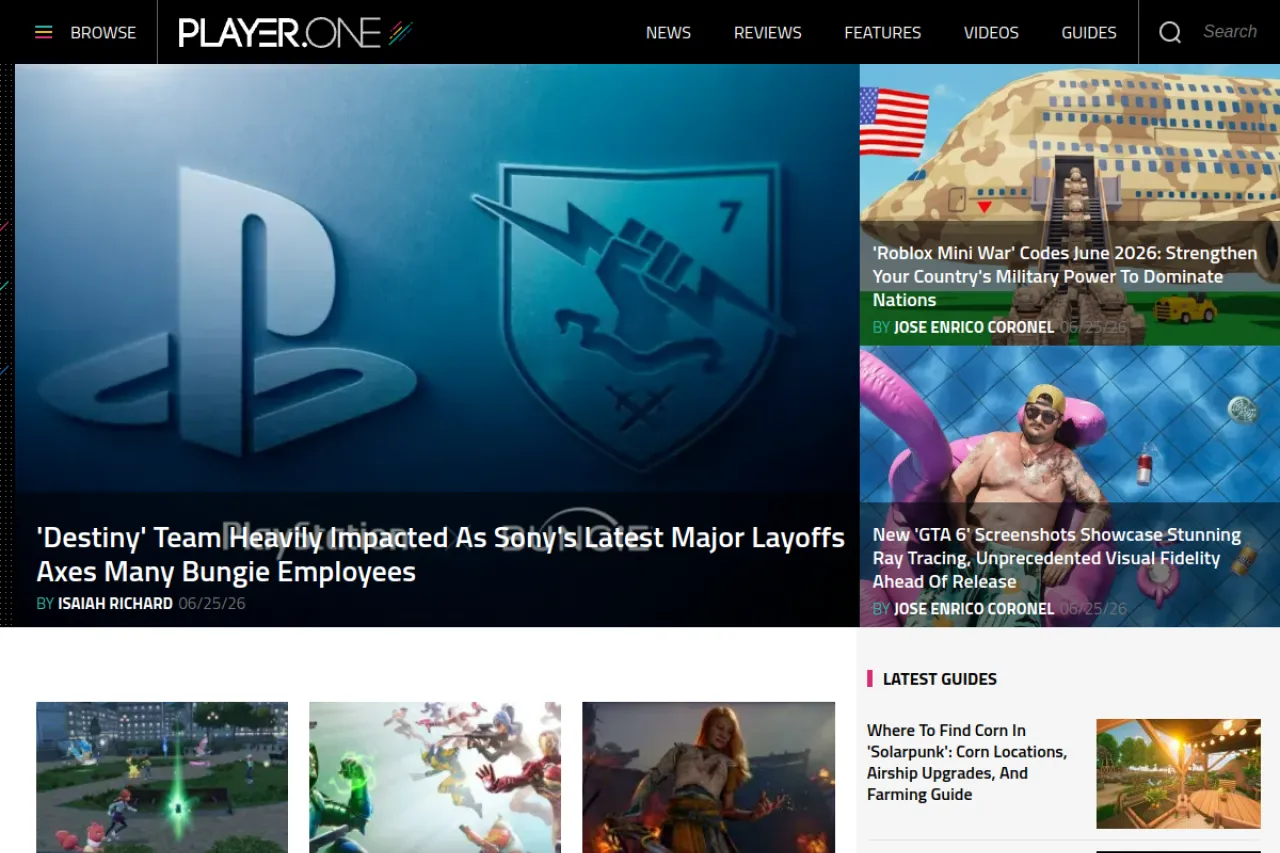Open Jose Enrico Coronel byline on GTA 6 article

974,608
